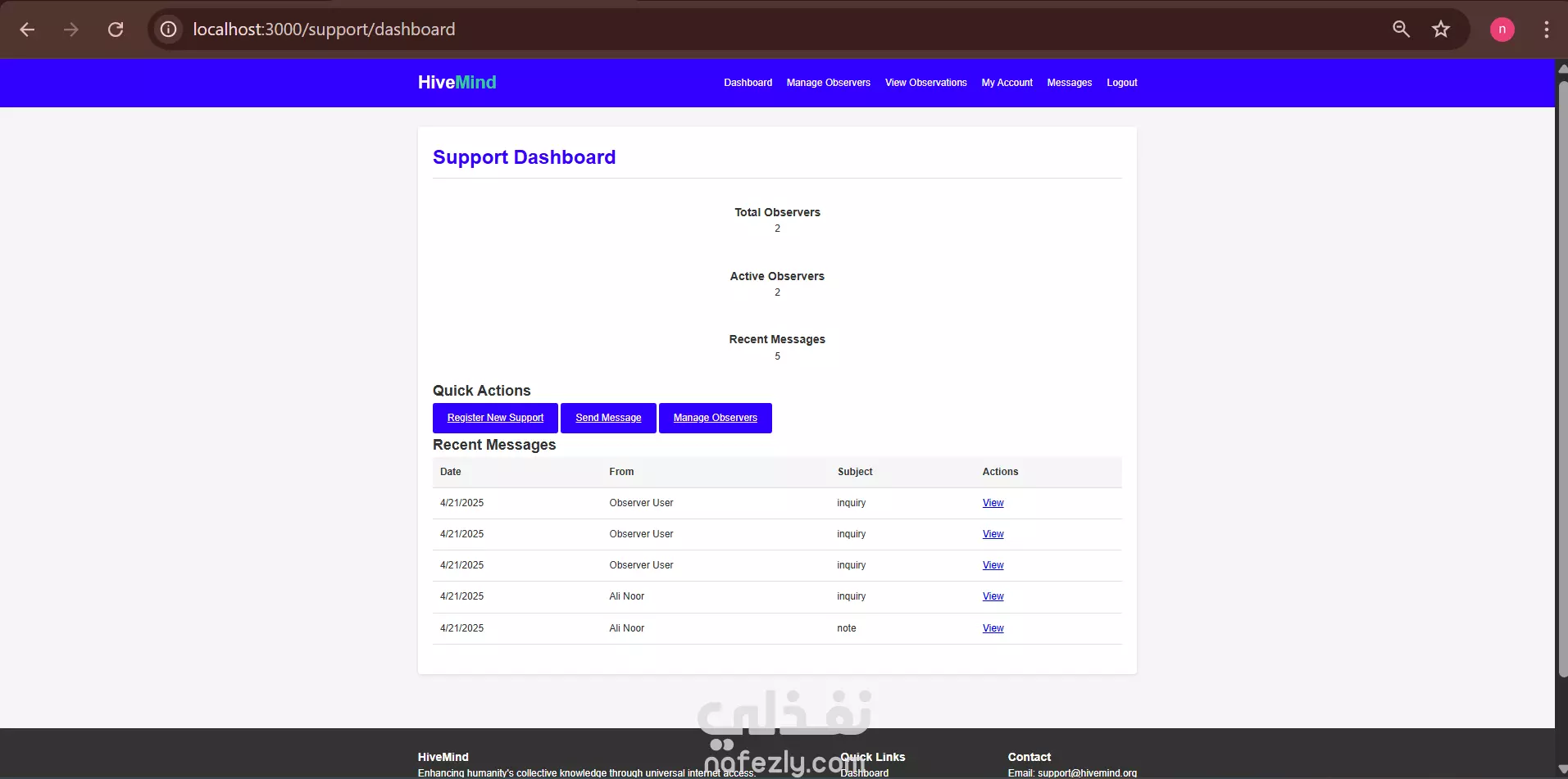
Task: View site information icon in address bar
Action: [x=168, y=29]
